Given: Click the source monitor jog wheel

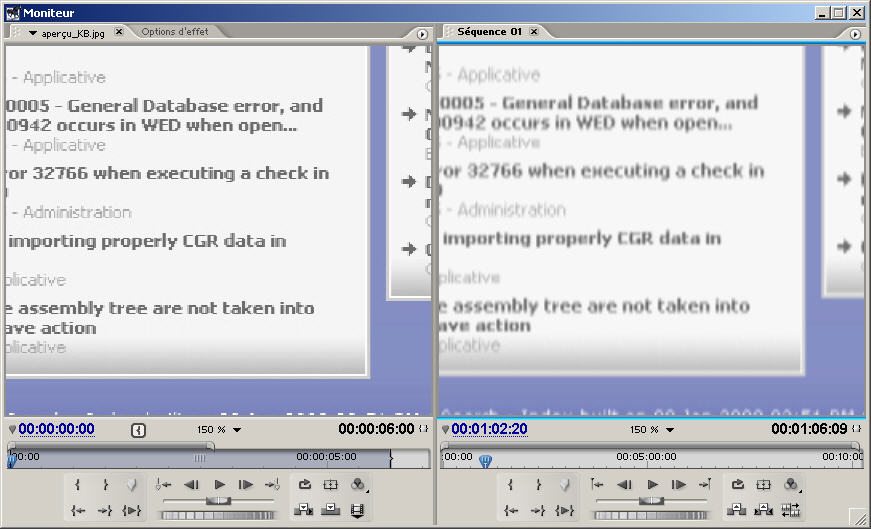Looking at the screenshot, I should [x=217, y=516].
